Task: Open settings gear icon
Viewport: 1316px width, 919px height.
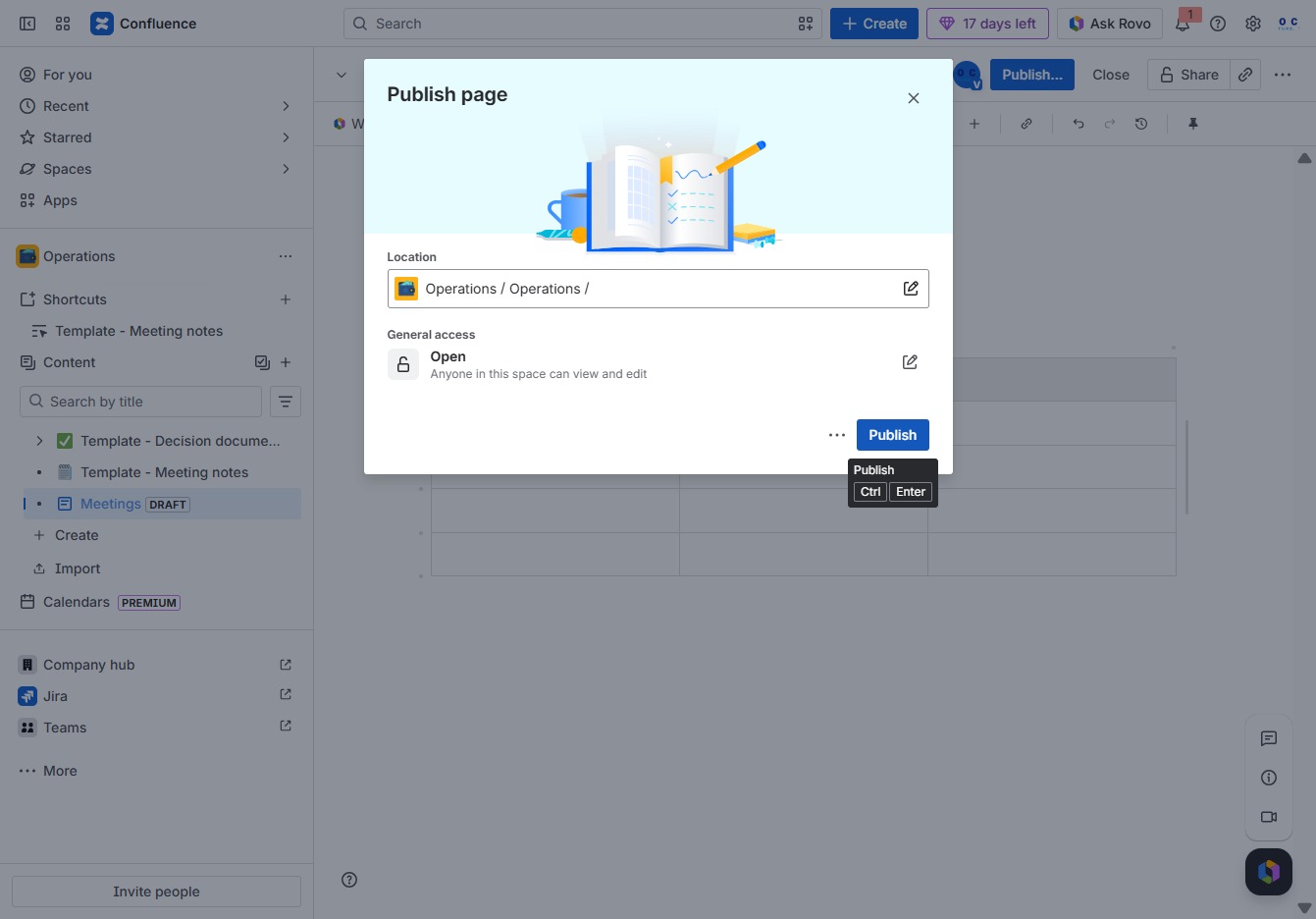Action: click(x=1253, y=24)
